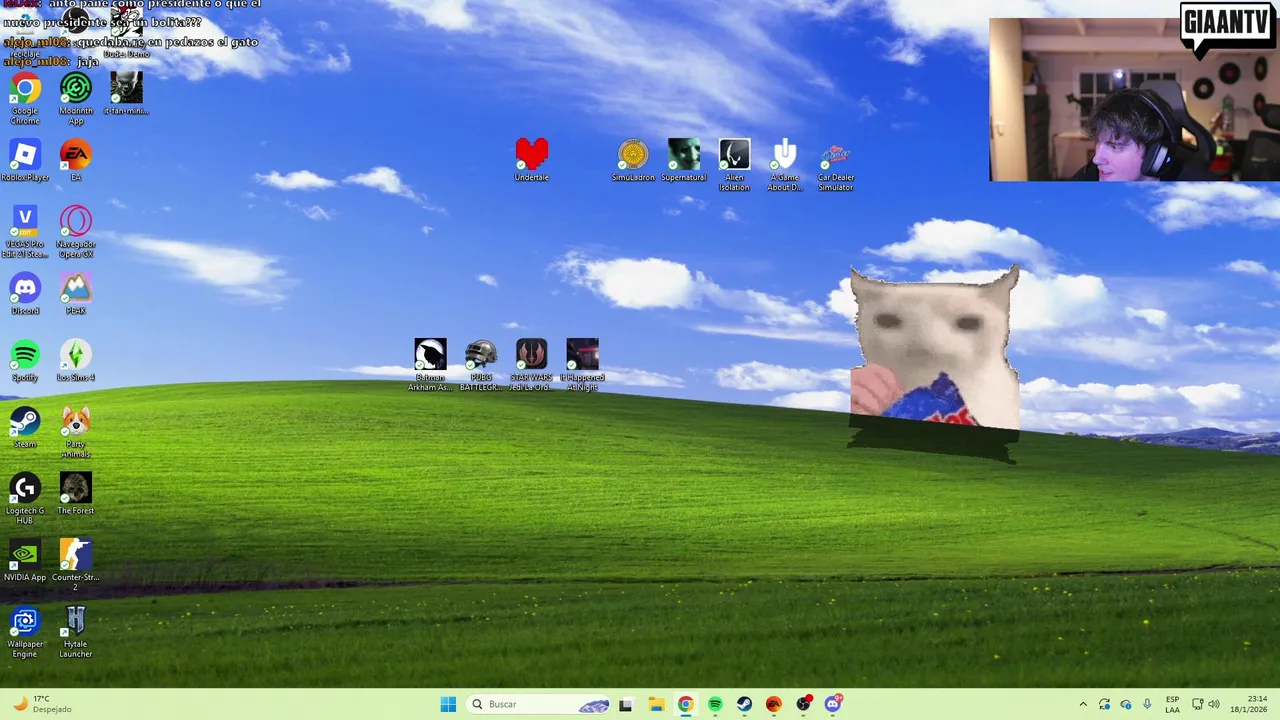The width and height of the screenshot is (1280, 720).
Task: Click the Buscar taskbar search box
Action: coord(539,704)
